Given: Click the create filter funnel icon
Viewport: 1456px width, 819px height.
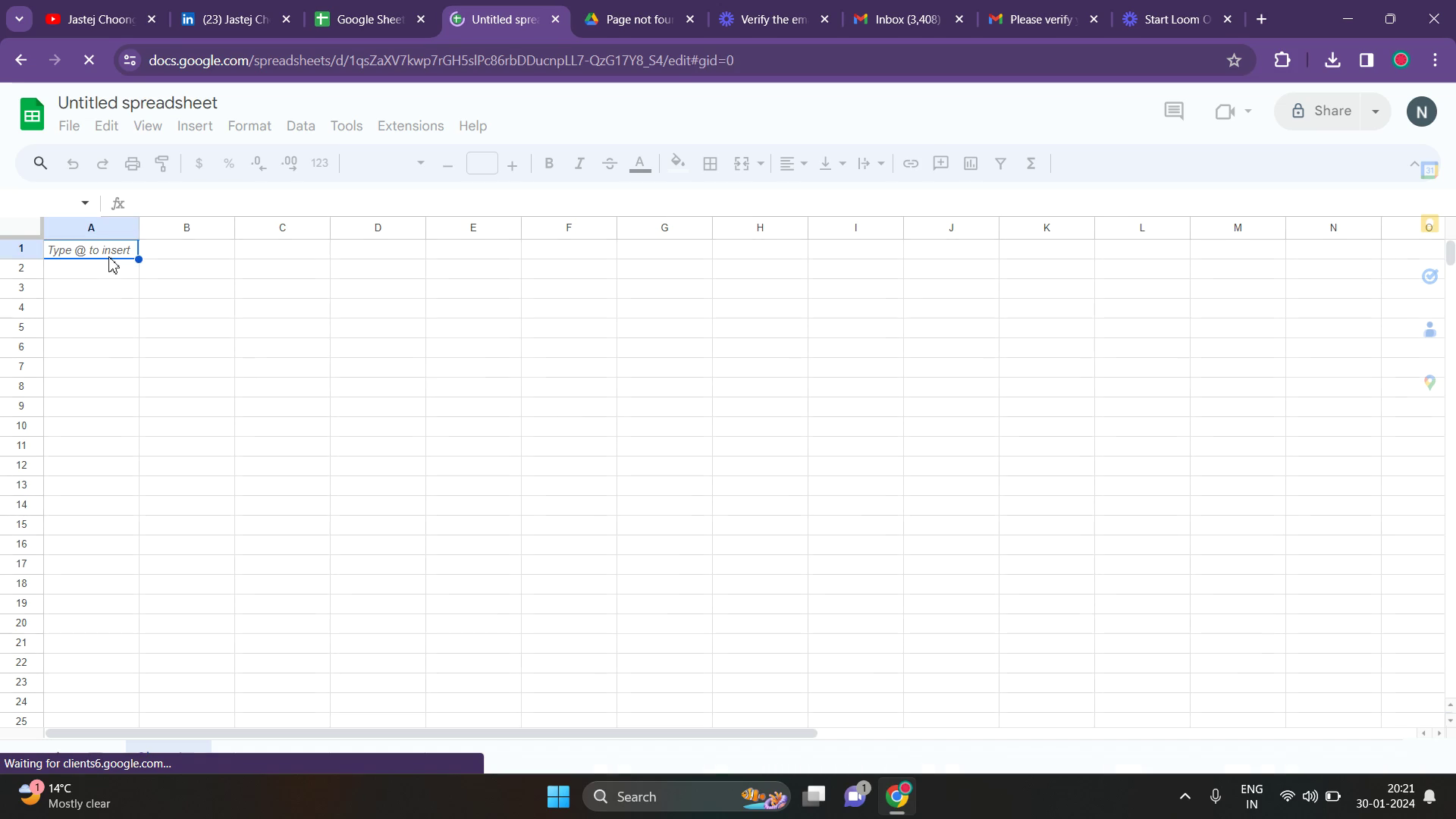Looking at the screenshot, I should tap(1000, 164).
